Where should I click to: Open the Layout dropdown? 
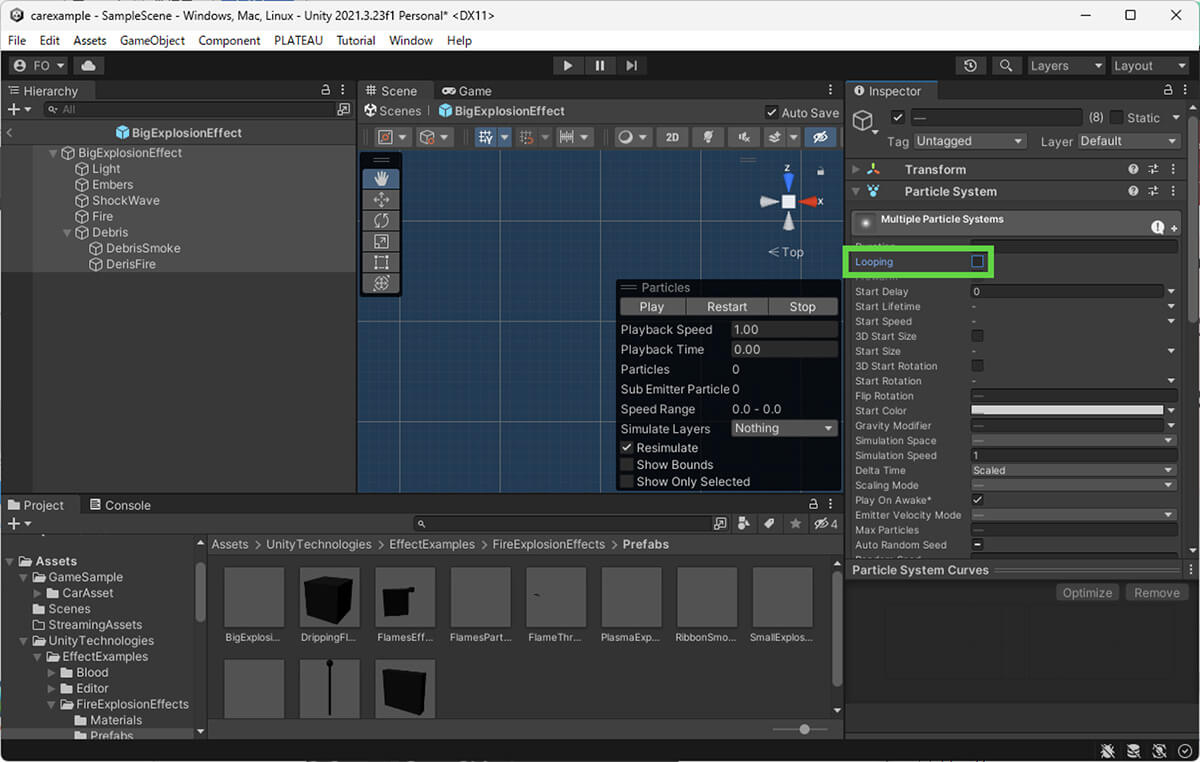click(1149, 66)
